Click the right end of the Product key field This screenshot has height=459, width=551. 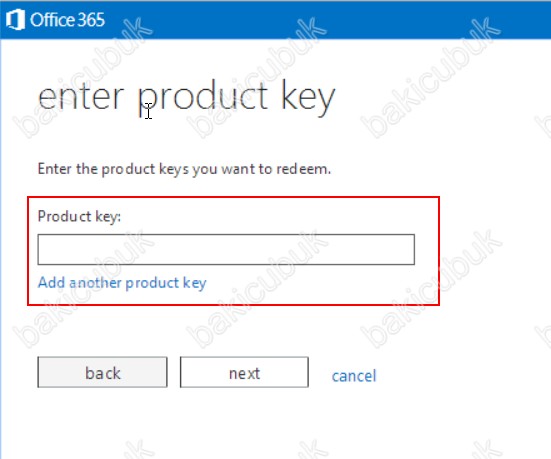tap(401, 249)
